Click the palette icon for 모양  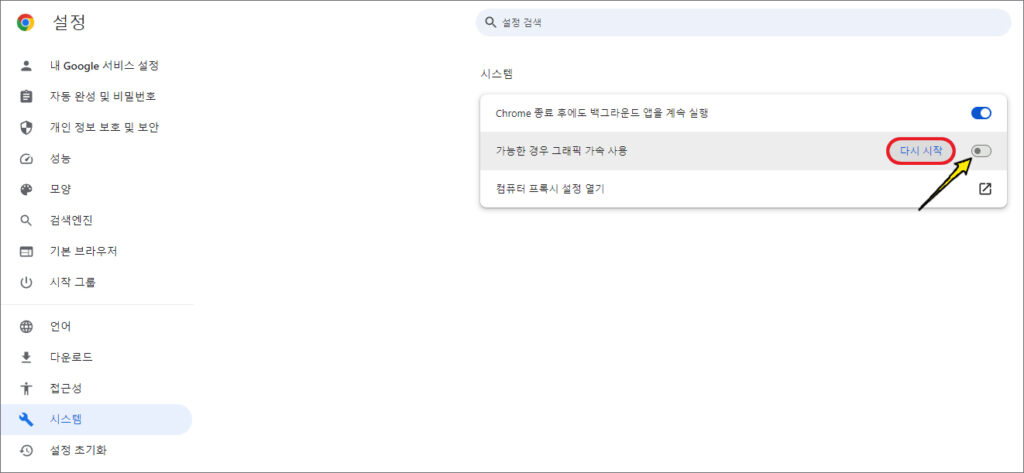pos(26,189)
